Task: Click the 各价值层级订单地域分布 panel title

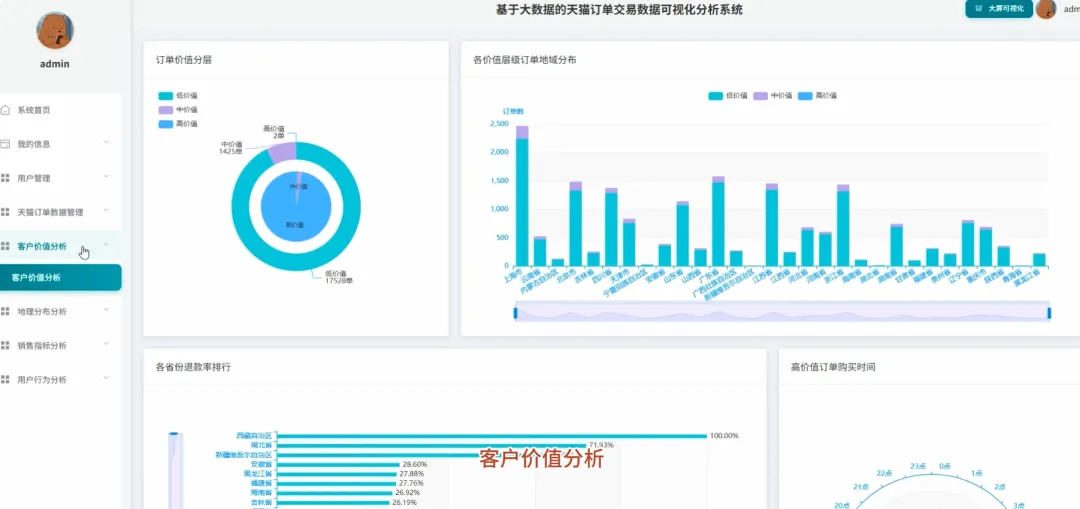Action: (x=525, y=59)
